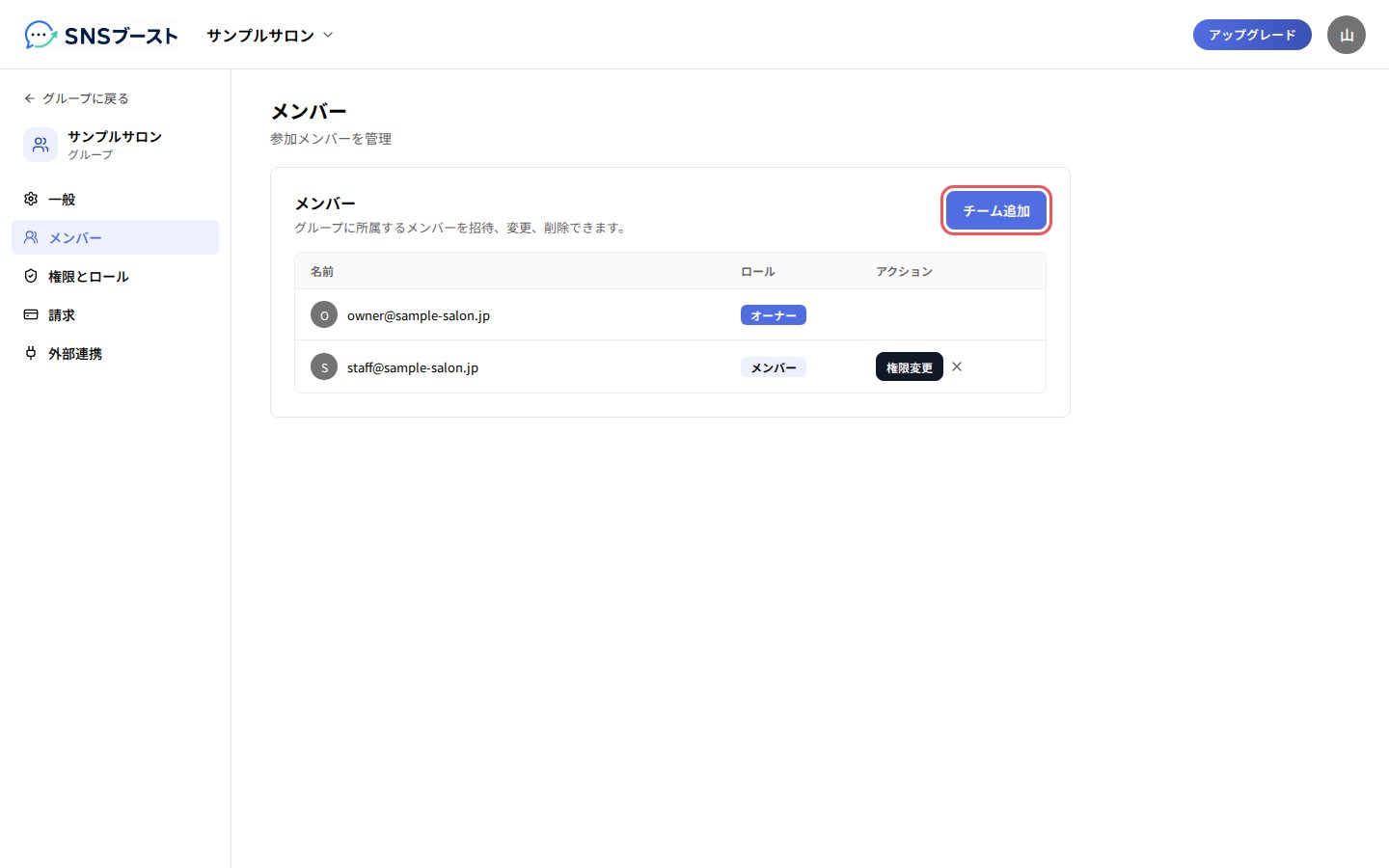Go back via グループに戻る link
The image size is (1389, 868).
(76, 98)
